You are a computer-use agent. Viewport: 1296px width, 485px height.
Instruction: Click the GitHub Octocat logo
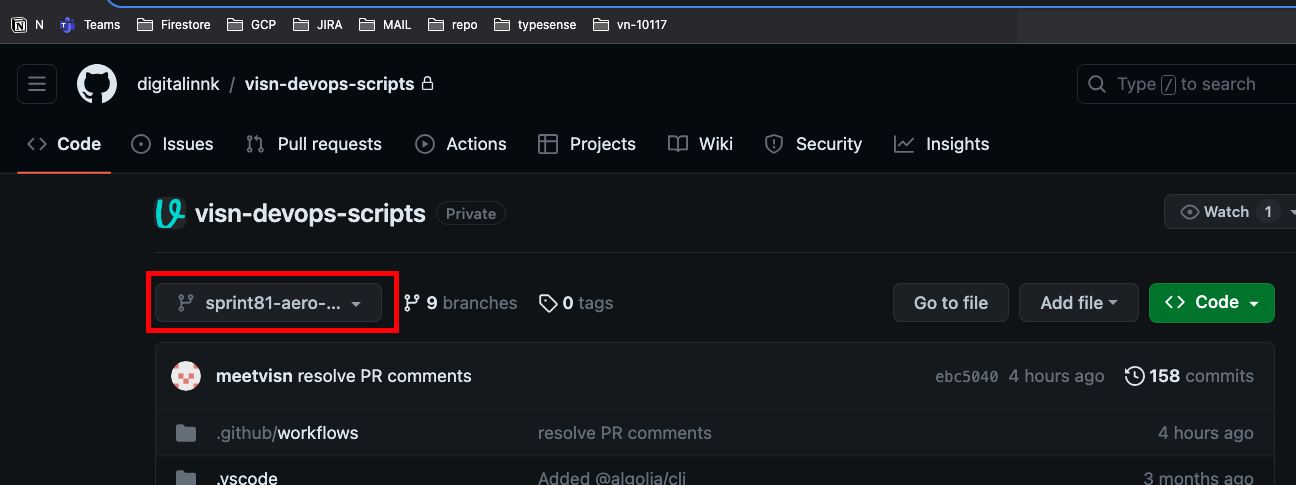(97, 85)
